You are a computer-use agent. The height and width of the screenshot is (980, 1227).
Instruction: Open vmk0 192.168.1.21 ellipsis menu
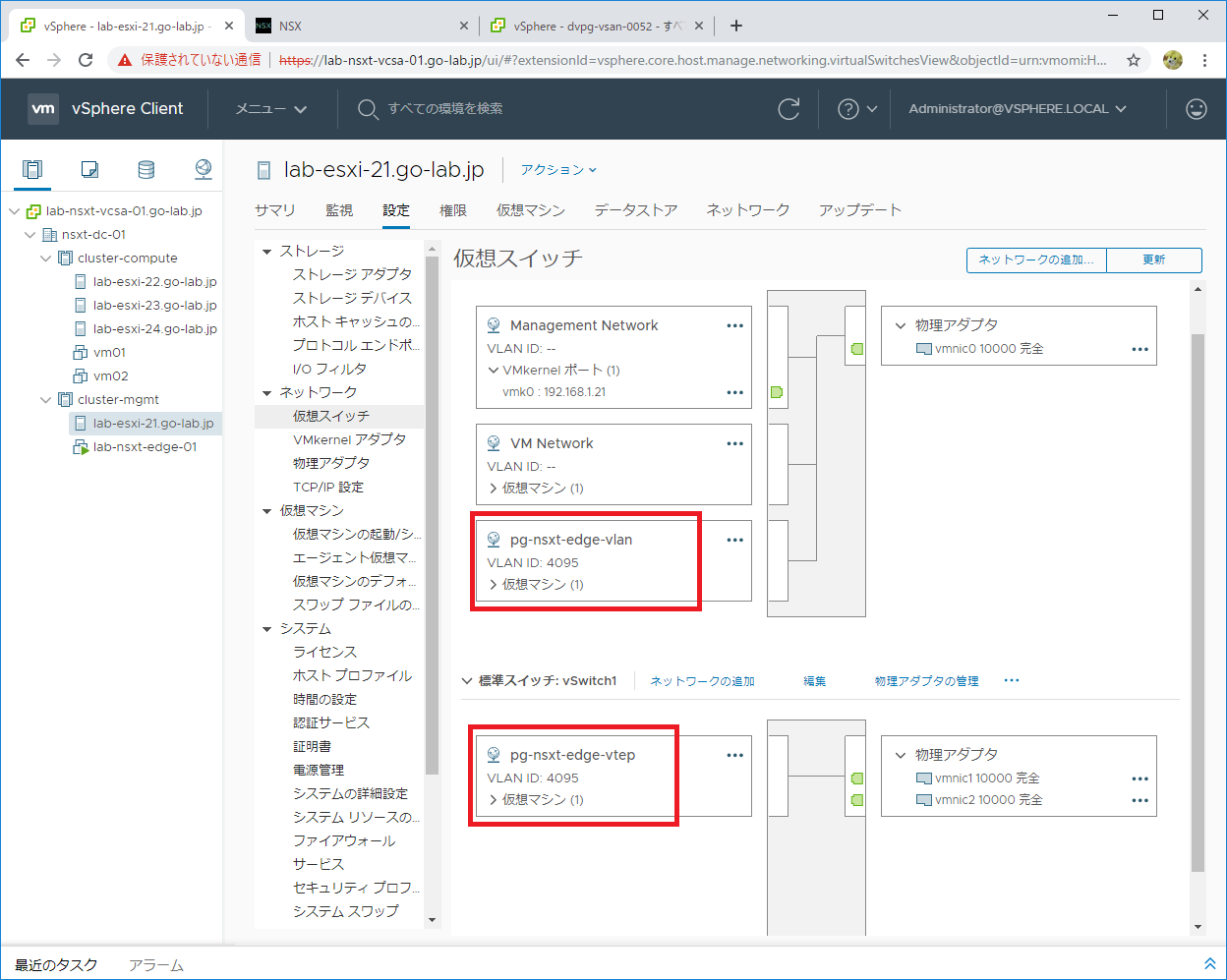coord(734,392)
